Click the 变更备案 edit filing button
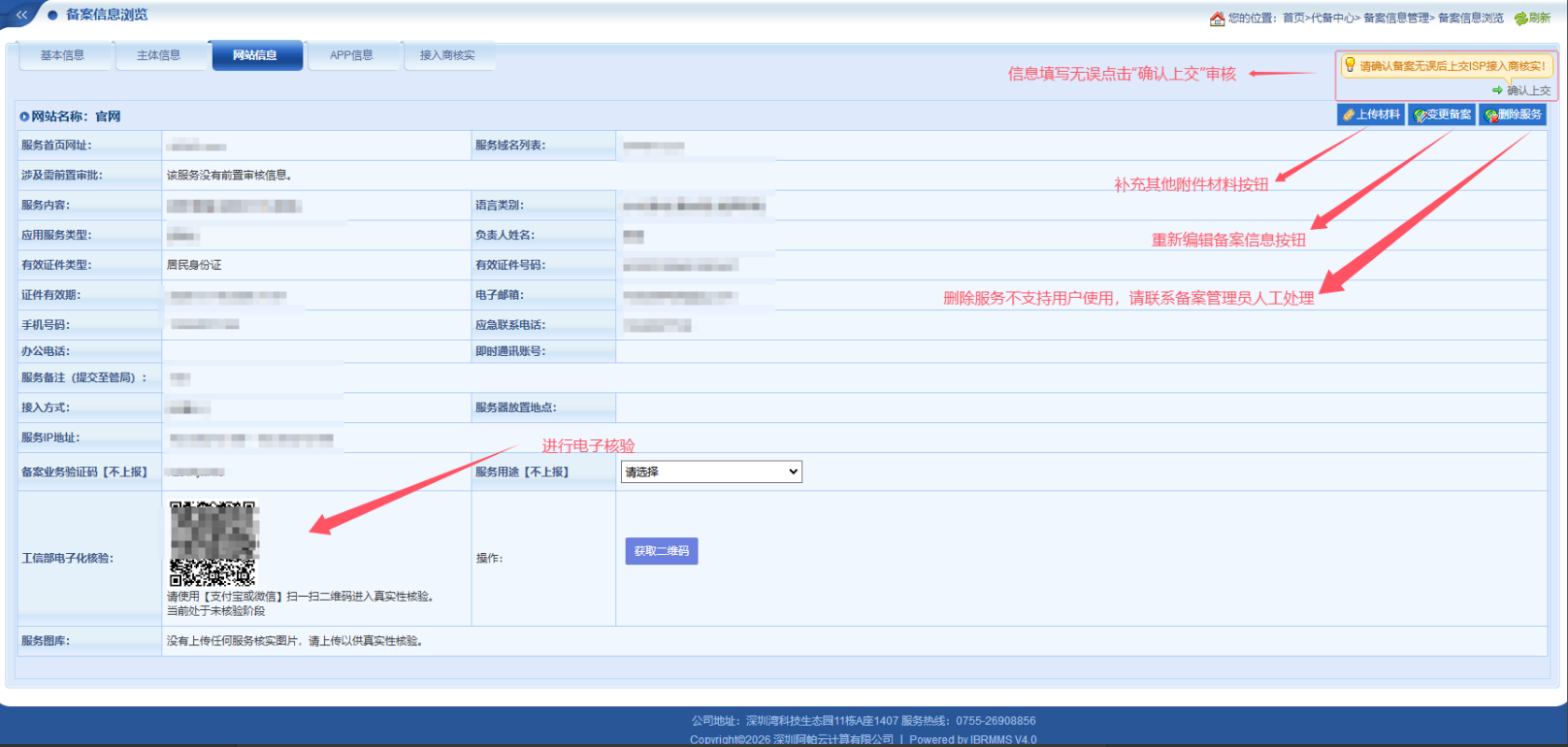Image resolution: width=1568 pixels, height=747 pixels. point(1442,114)
